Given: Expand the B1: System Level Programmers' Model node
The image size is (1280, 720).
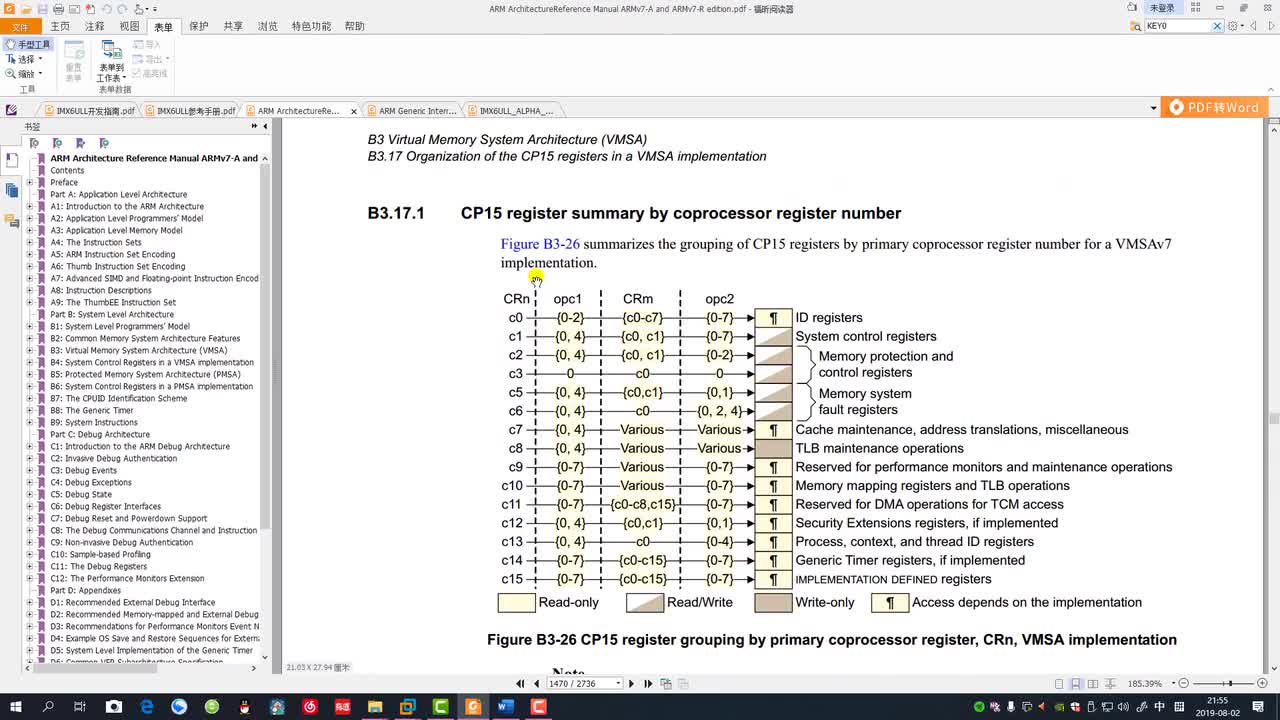Looking at the screenshot, I should pyautogui.click(x=30, y=326).
